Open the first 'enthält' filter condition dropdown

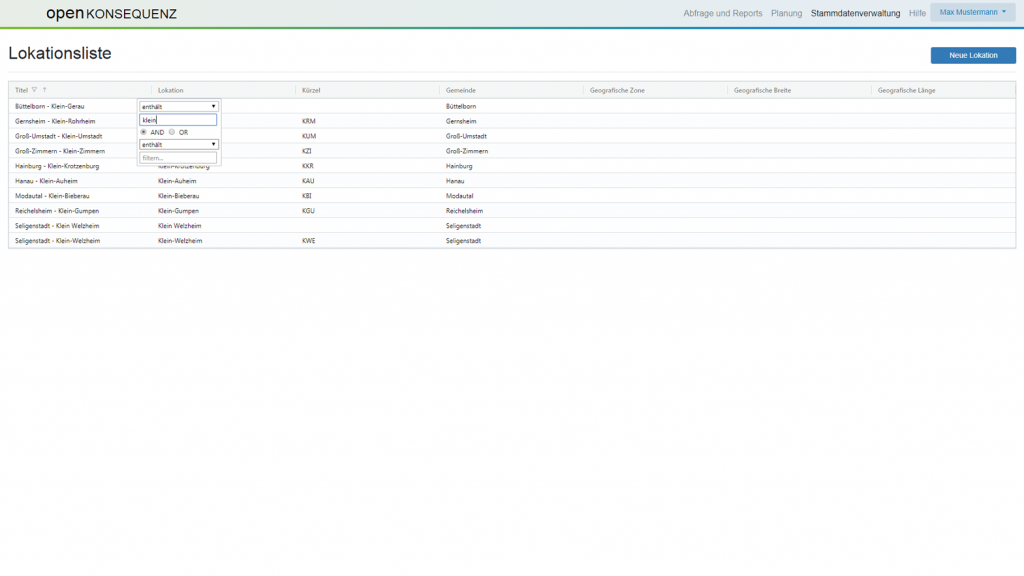point(178,106)
